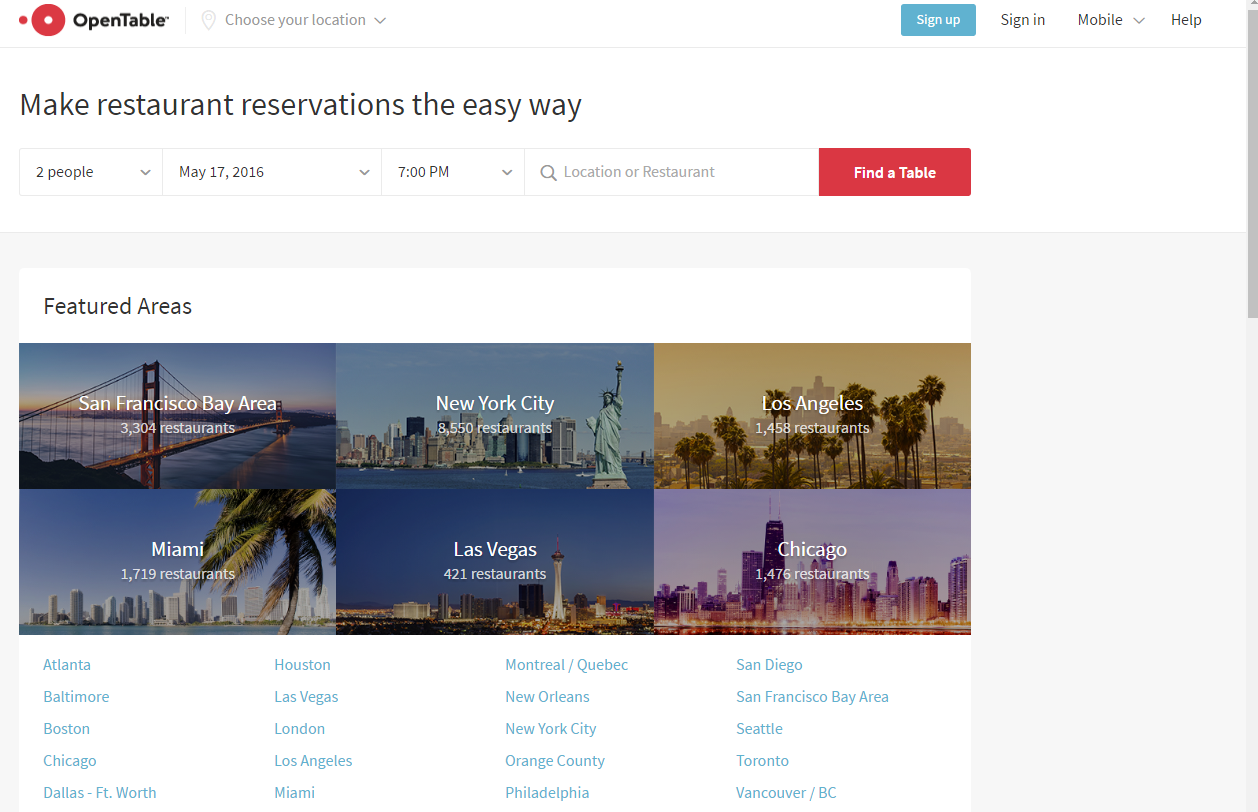Click the Chicago text link in city list

tap(70, 760)
